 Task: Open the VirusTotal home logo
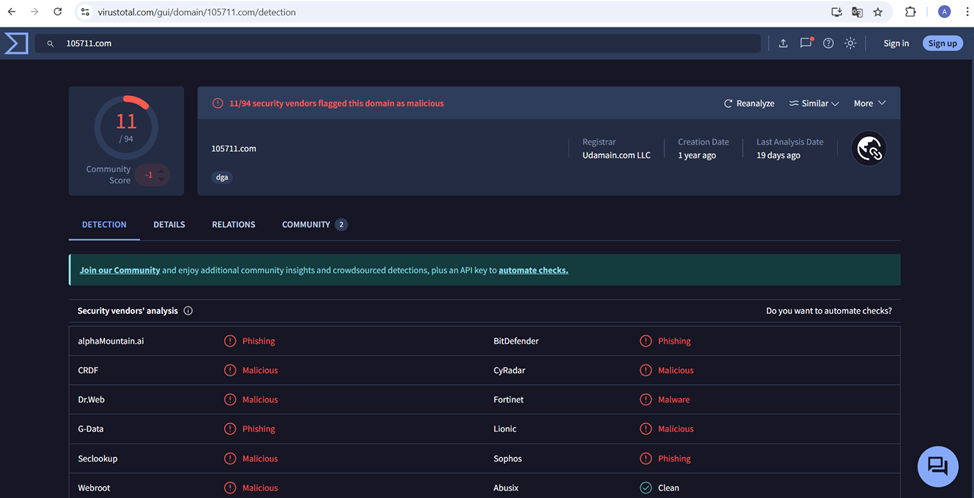click(16, 43)
